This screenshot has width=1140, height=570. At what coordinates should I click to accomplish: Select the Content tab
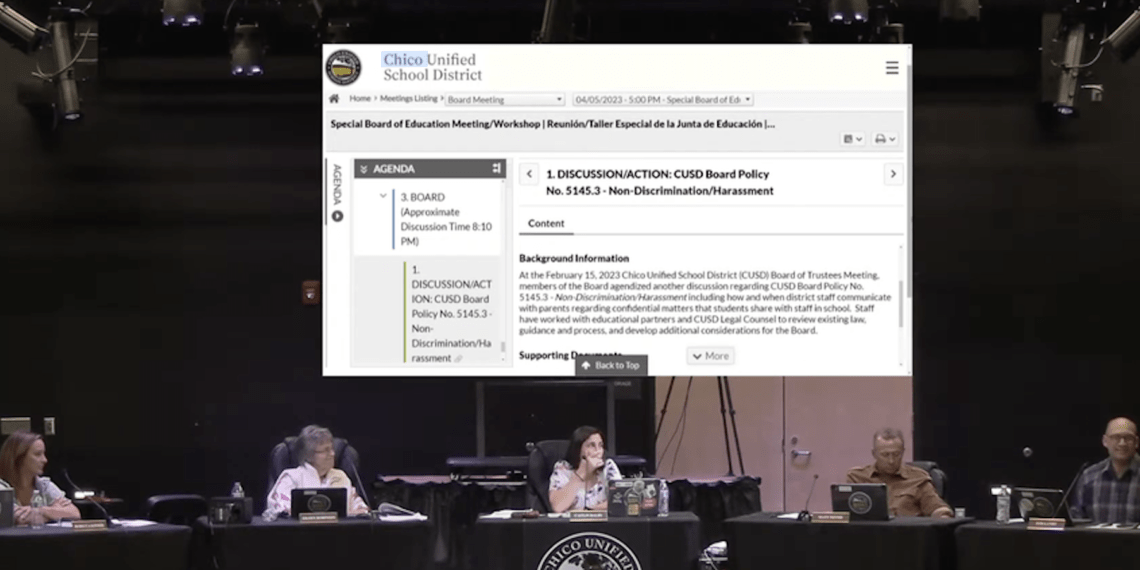coord(546,224)
